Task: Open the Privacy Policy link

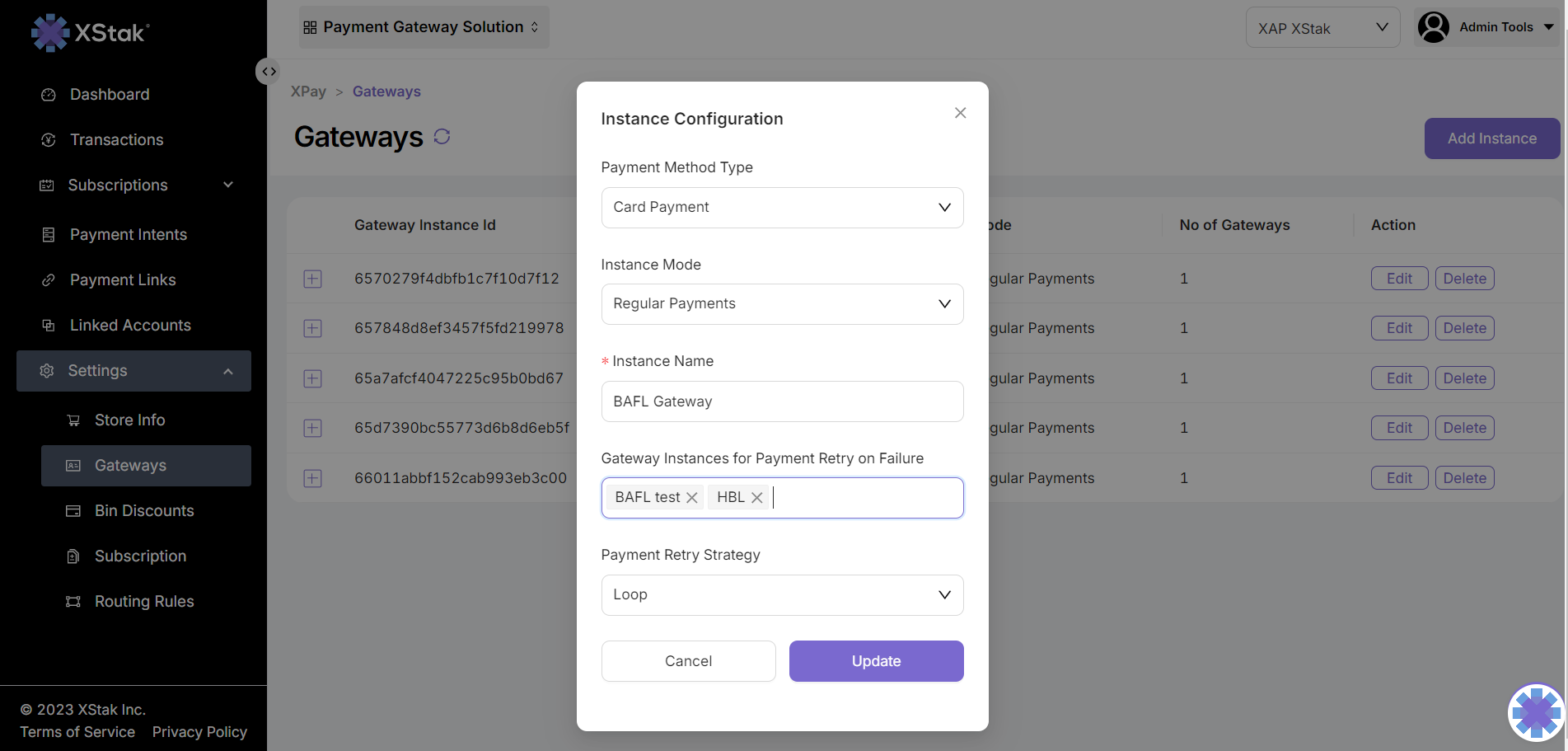Action: click(199, 732)
